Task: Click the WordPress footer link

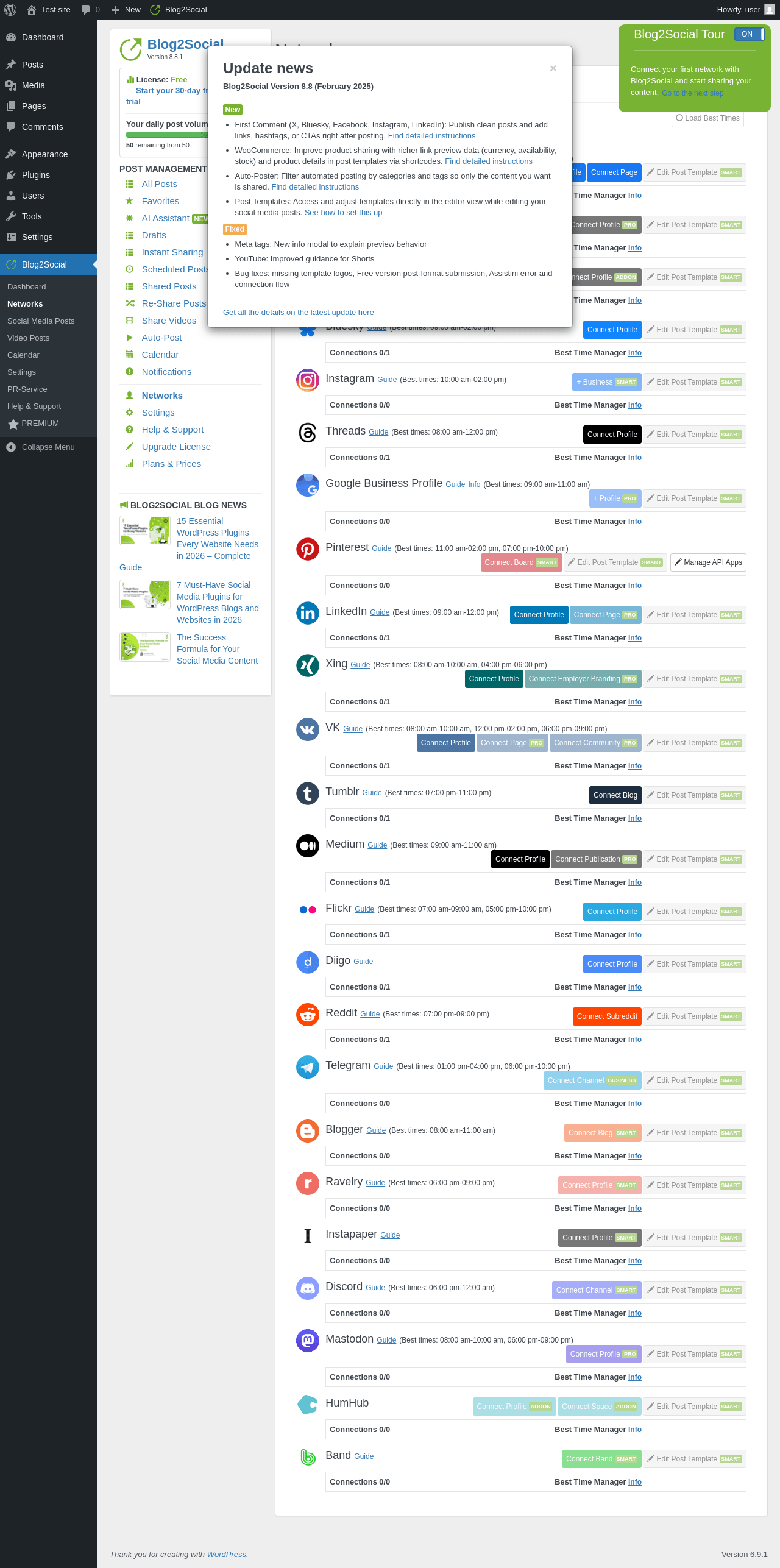Action: pos(227,1555)
